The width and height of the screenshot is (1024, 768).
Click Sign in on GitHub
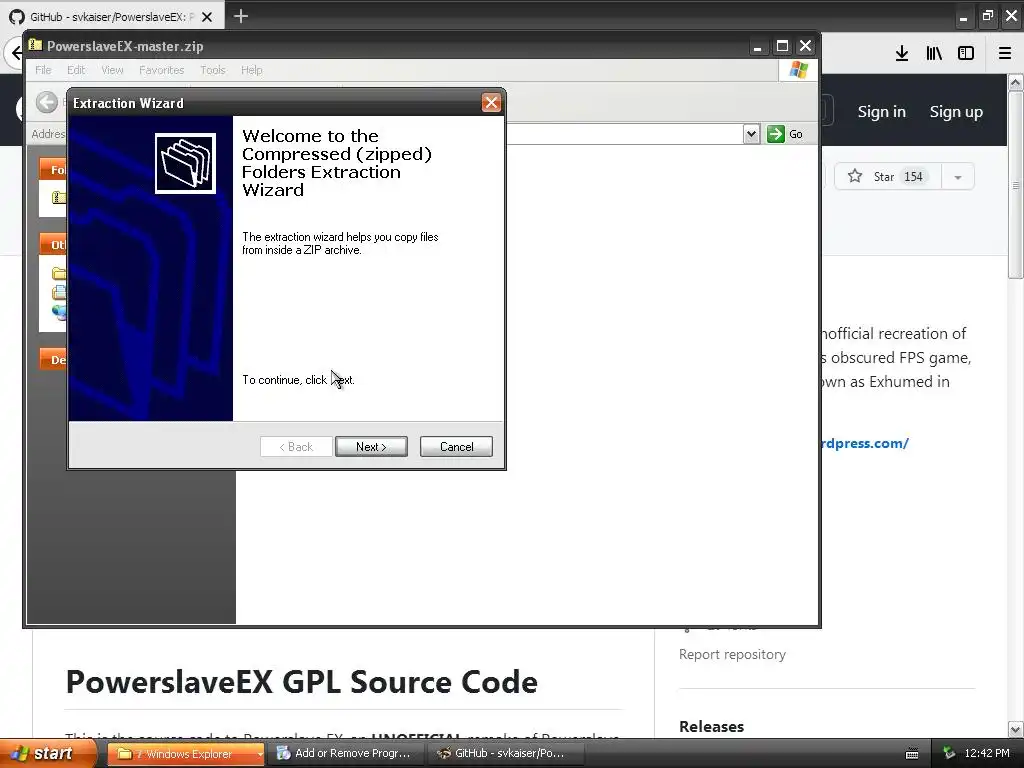(x=882, y=112)
